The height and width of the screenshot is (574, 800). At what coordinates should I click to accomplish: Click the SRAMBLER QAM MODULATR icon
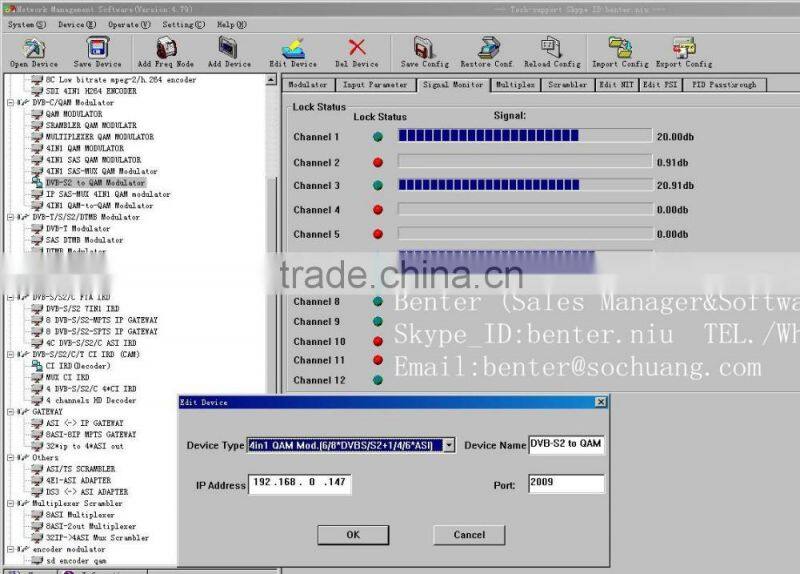[x=37, y=125]
